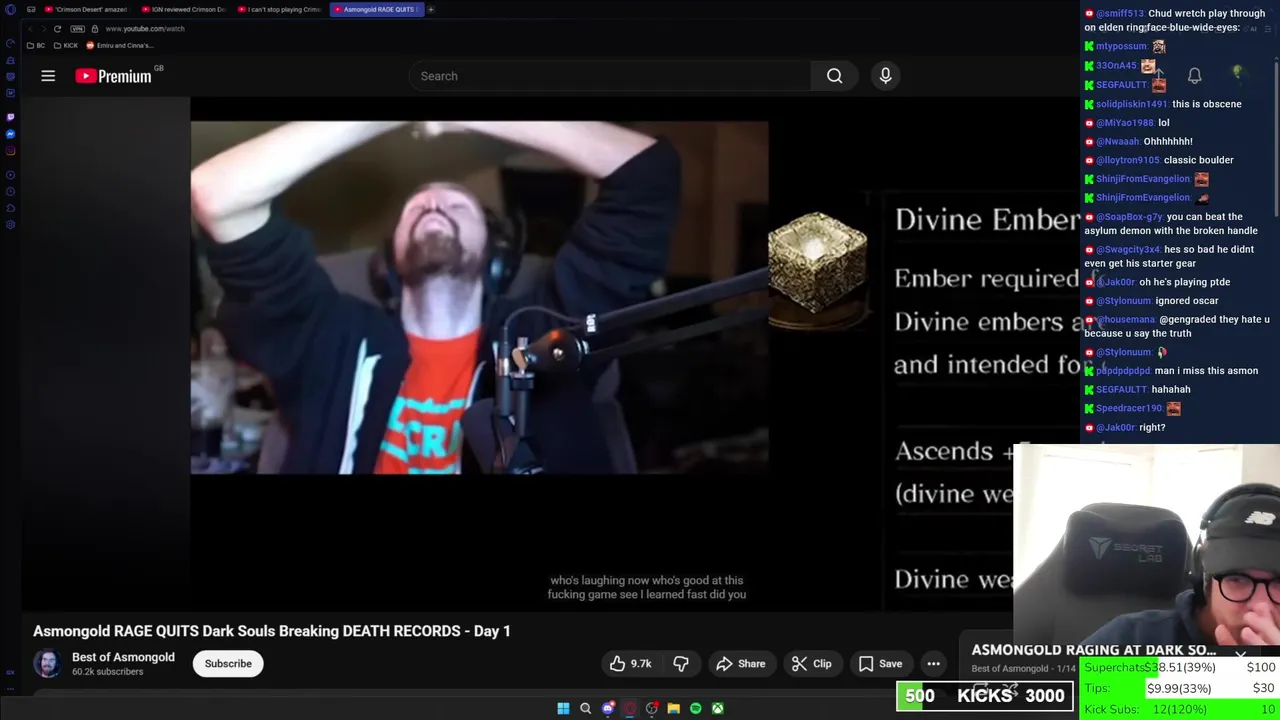Open Best of Asmongold channel avatar
This screenshot has height=720, width=1280.
(x=47, y=664)
